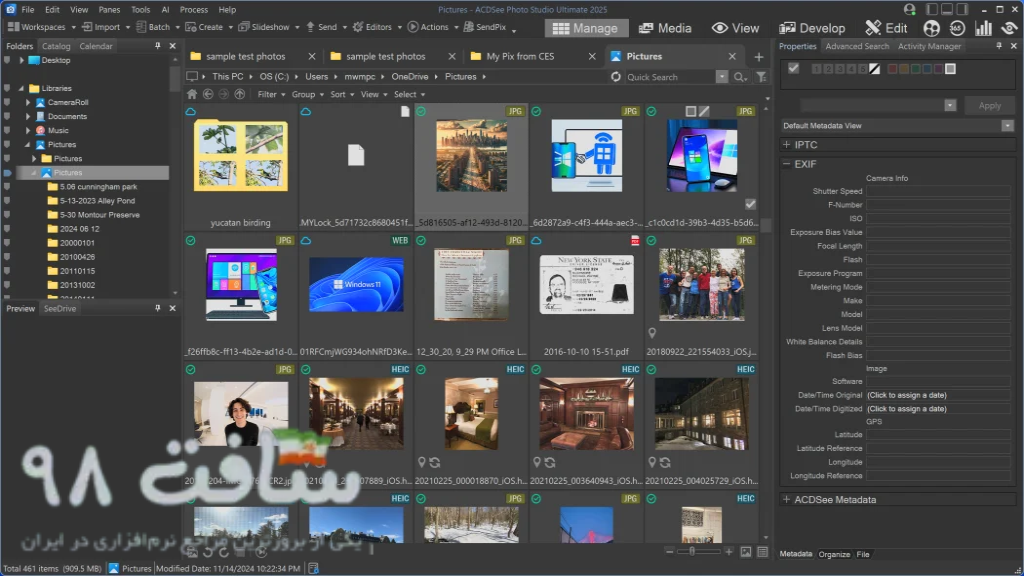Screen dimensions: 1024x576
Task: Open the quick search filter funnel icon
Action: pos(761,77)
